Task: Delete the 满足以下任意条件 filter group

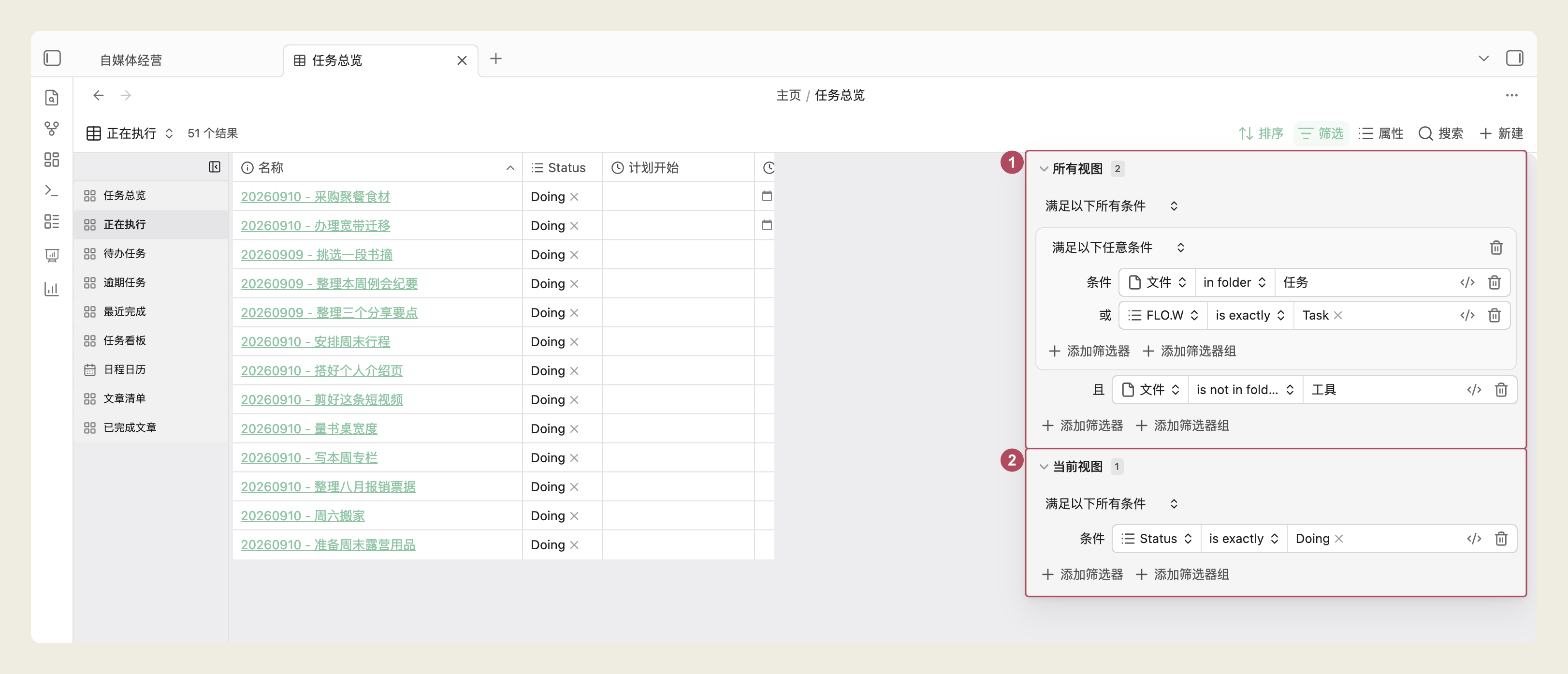Action: [1496, 248]
